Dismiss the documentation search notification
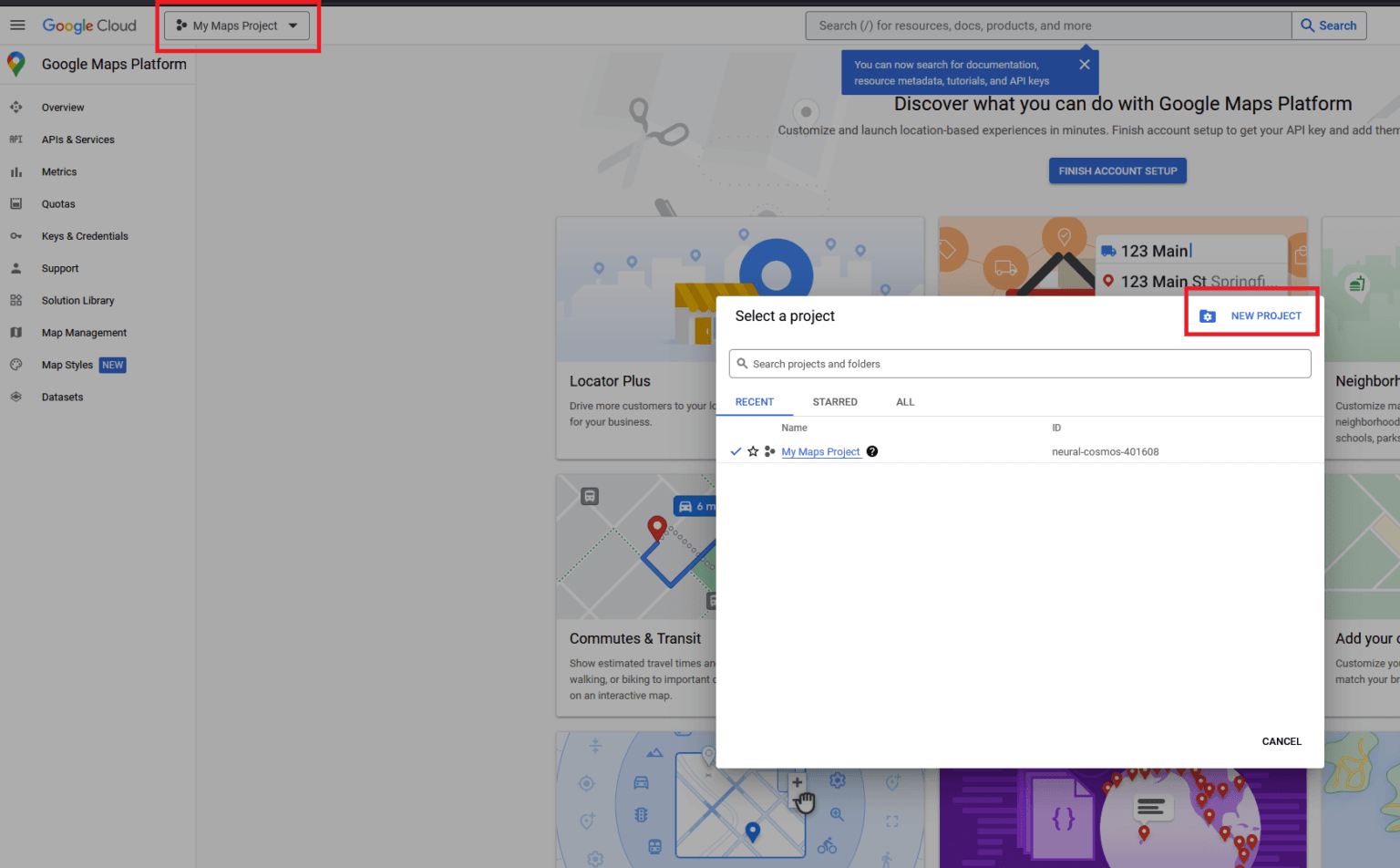1400x868 pixels. 1084,64
